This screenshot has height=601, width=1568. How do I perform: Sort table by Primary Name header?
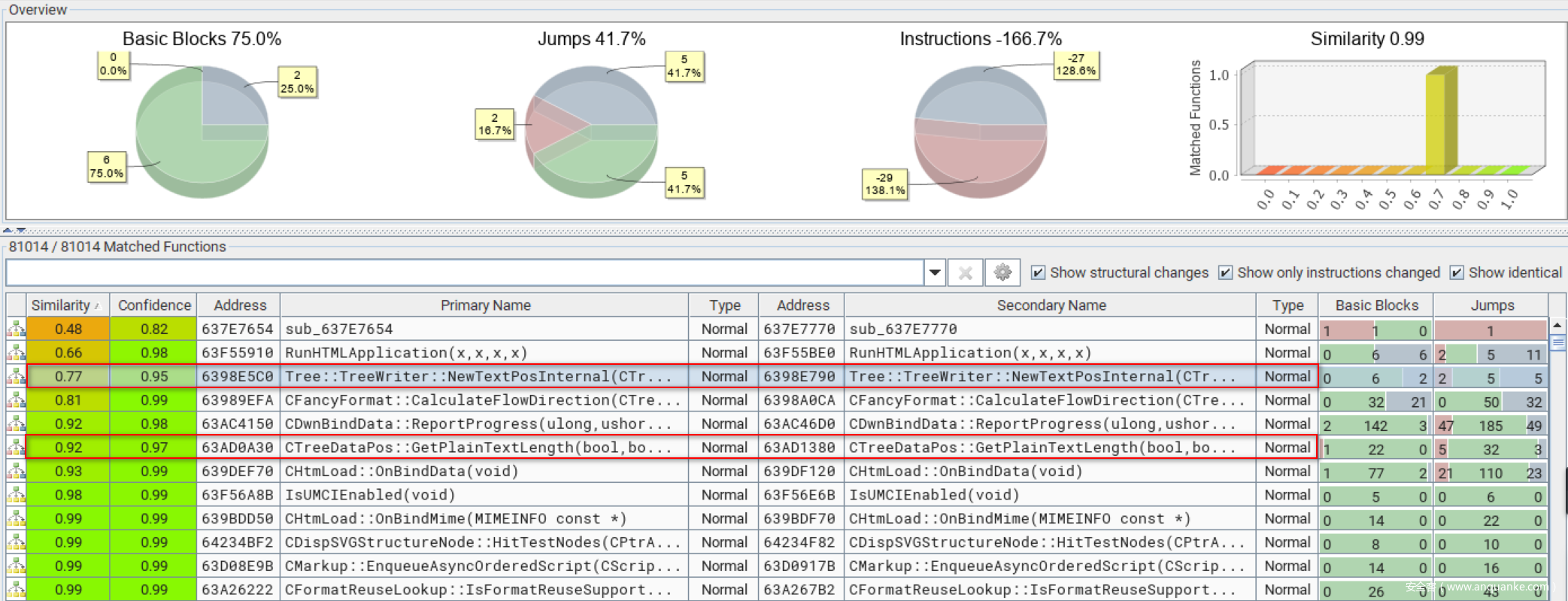485,305
